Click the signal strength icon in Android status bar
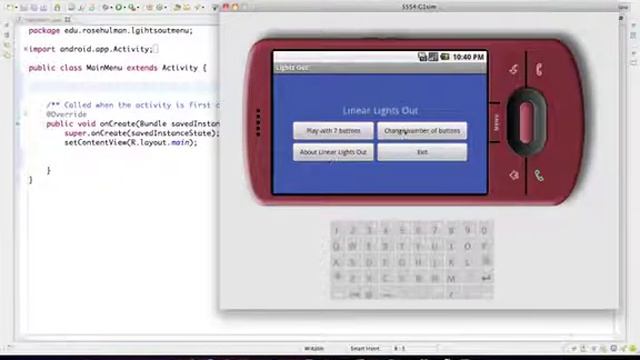The image size is (640, 360). [433, 57]
